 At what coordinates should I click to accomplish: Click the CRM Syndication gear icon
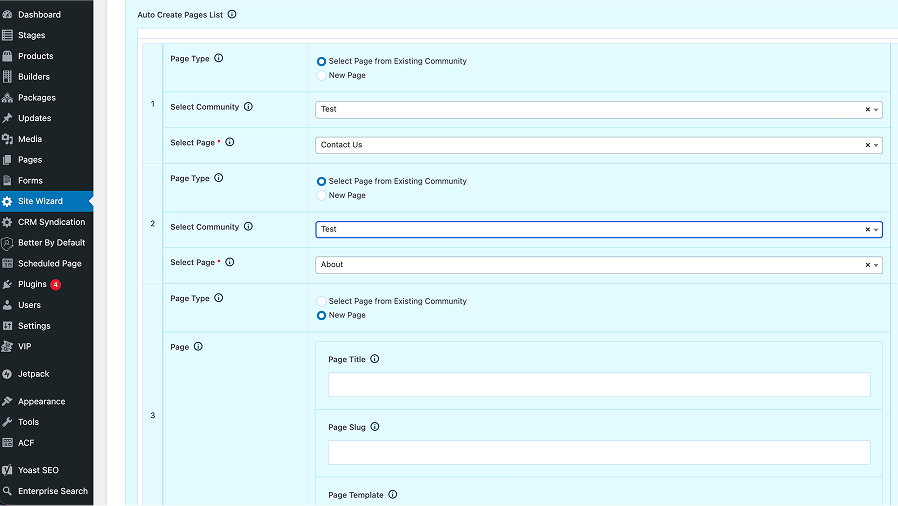(x=7, y=222)
